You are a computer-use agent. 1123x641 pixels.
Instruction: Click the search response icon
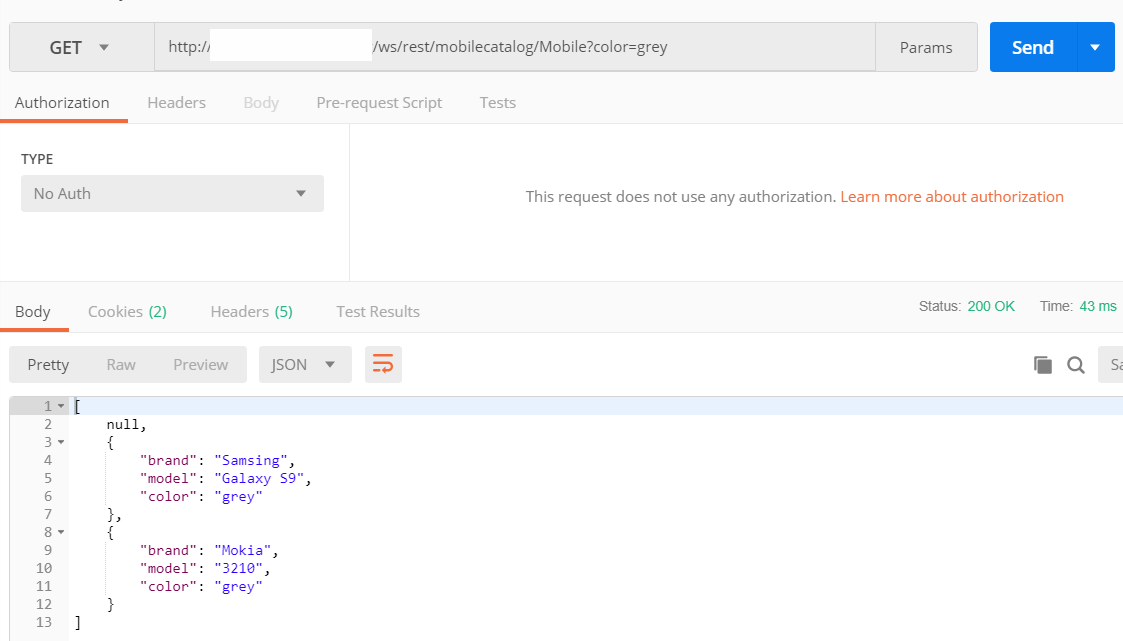tap(1076, 365)
